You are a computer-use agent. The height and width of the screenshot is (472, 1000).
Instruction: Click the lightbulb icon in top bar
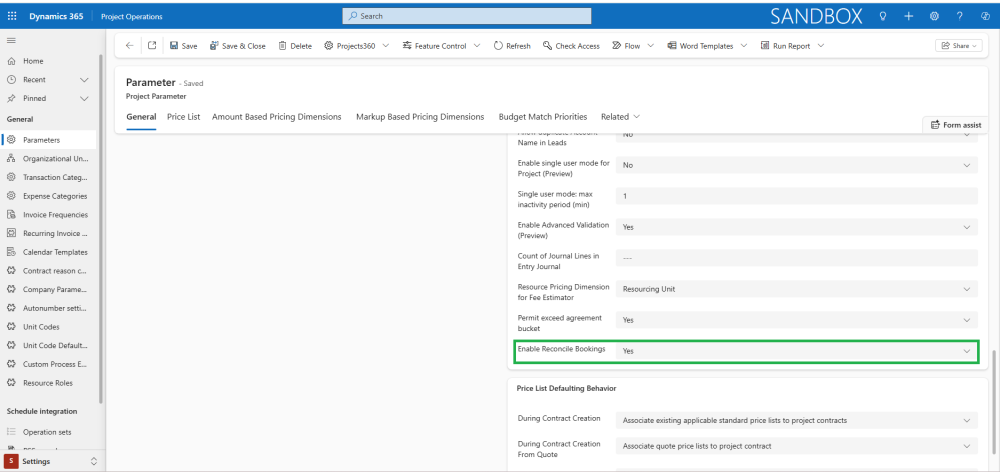[882, 16]
